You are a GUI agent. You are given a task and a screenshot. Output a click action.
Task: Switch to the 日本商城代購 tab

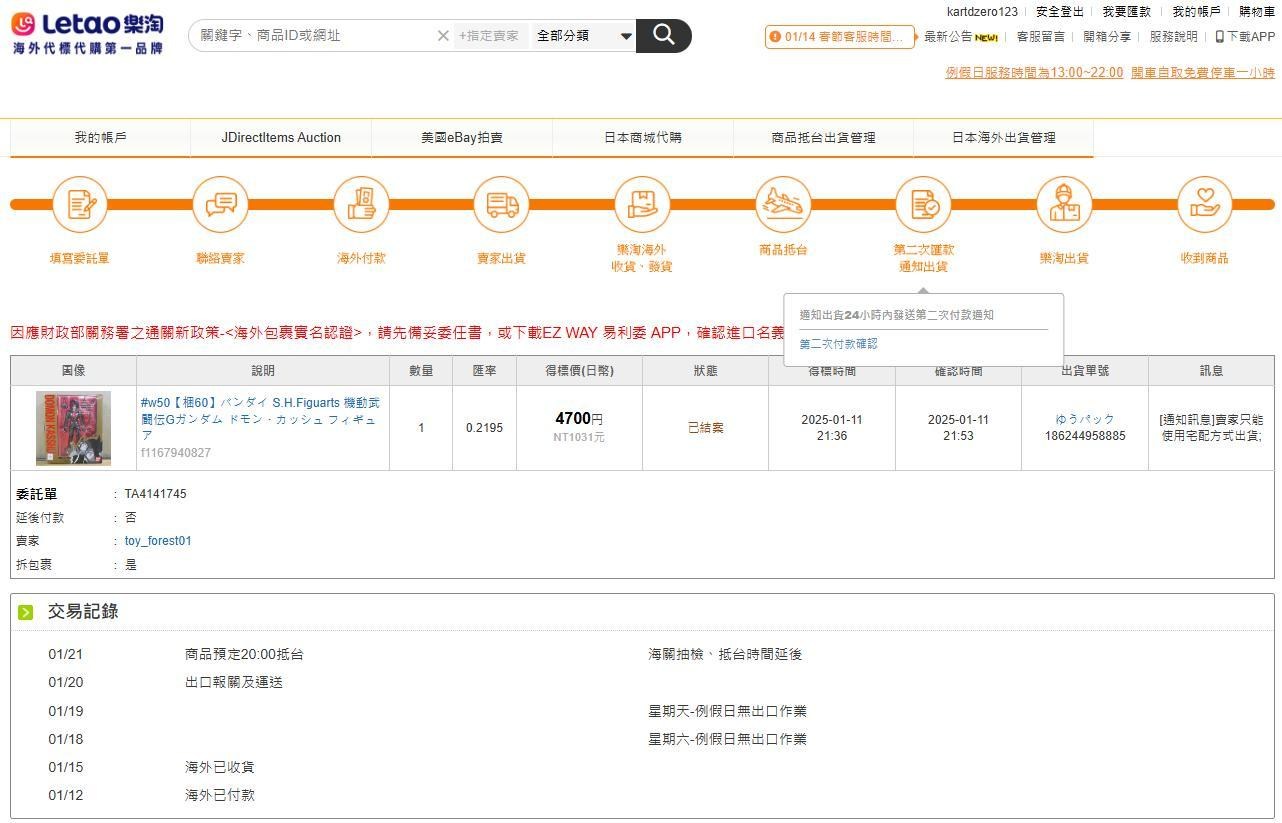[643, 138]
